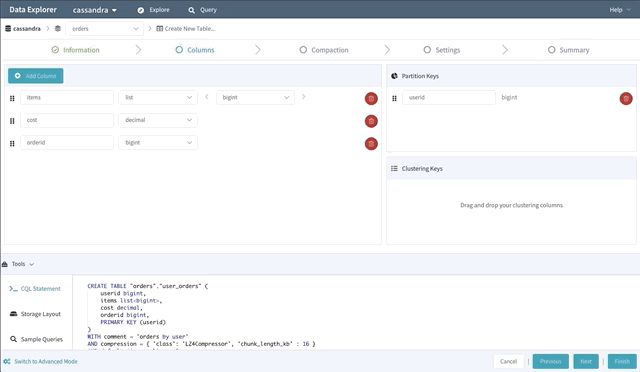Grab the drag handle for items row

(12, 98)
